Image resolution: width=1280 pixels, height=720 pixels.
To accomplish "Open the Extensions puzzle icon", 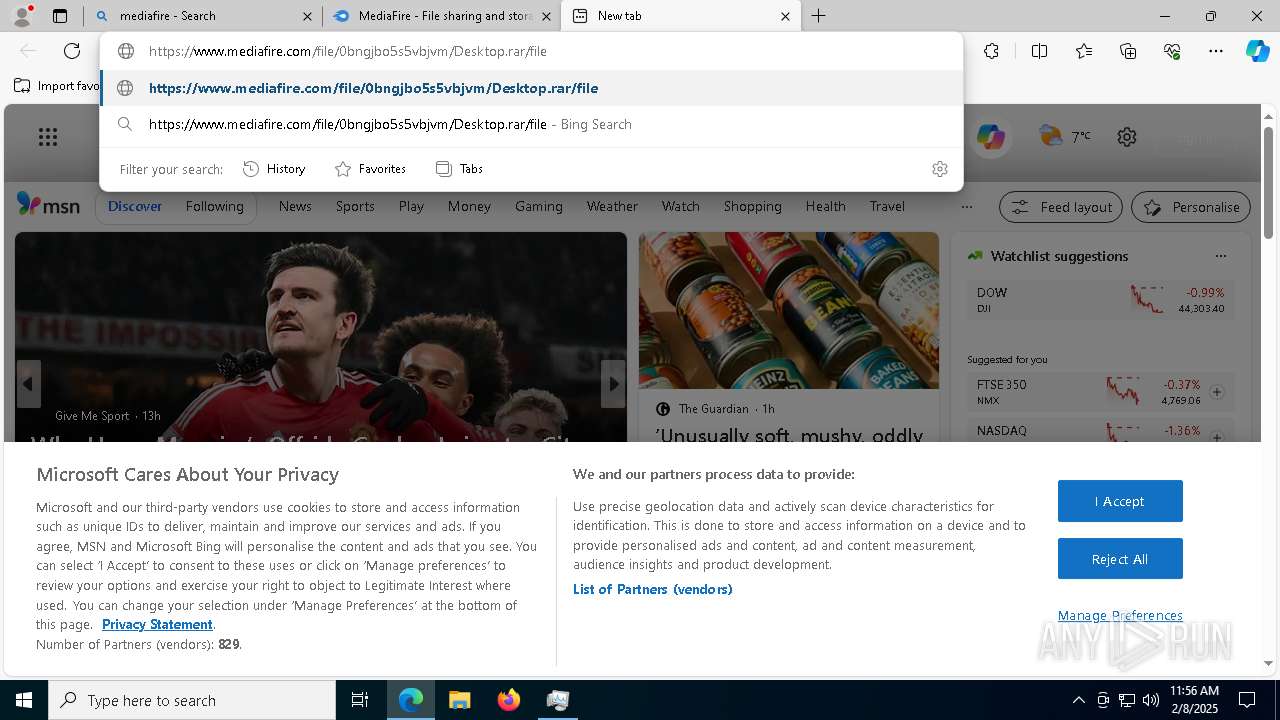I will pyautogui.click(x=991, y=51).
